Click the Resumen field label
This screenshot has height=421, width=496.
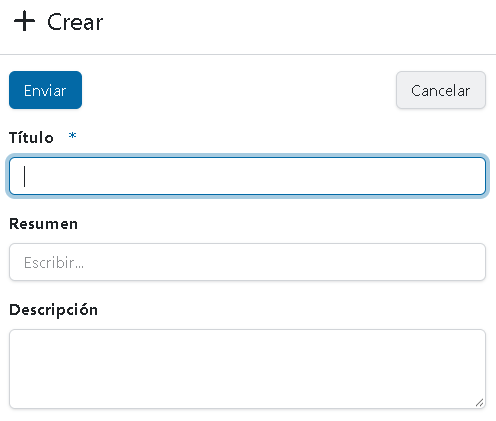[x=43, y=224]
